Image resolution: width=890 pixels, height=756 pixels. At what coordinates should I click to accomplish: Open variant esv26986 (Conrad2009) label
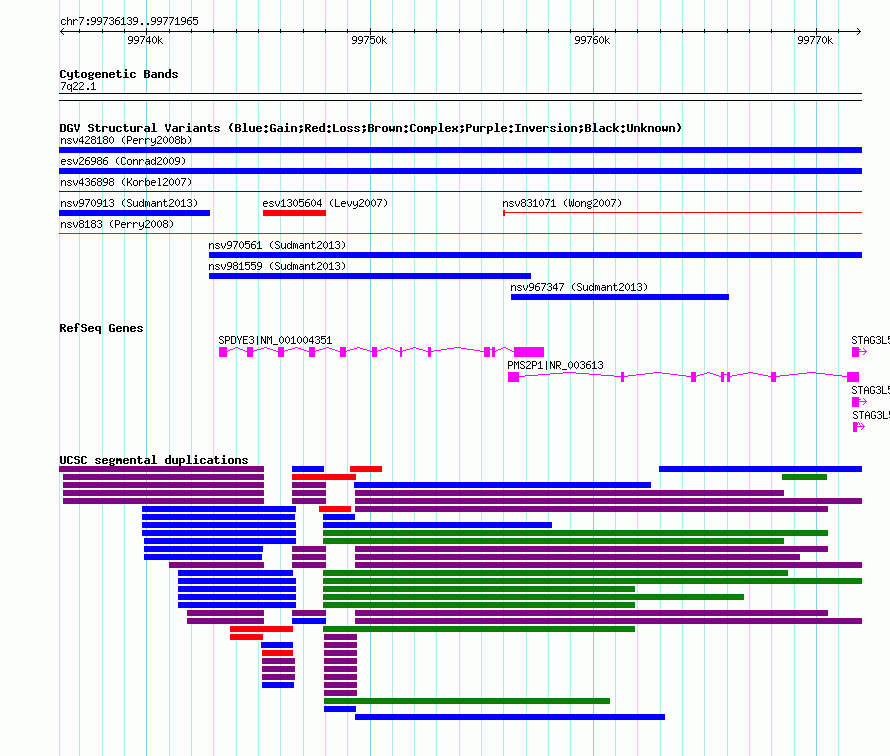[123, 161]
